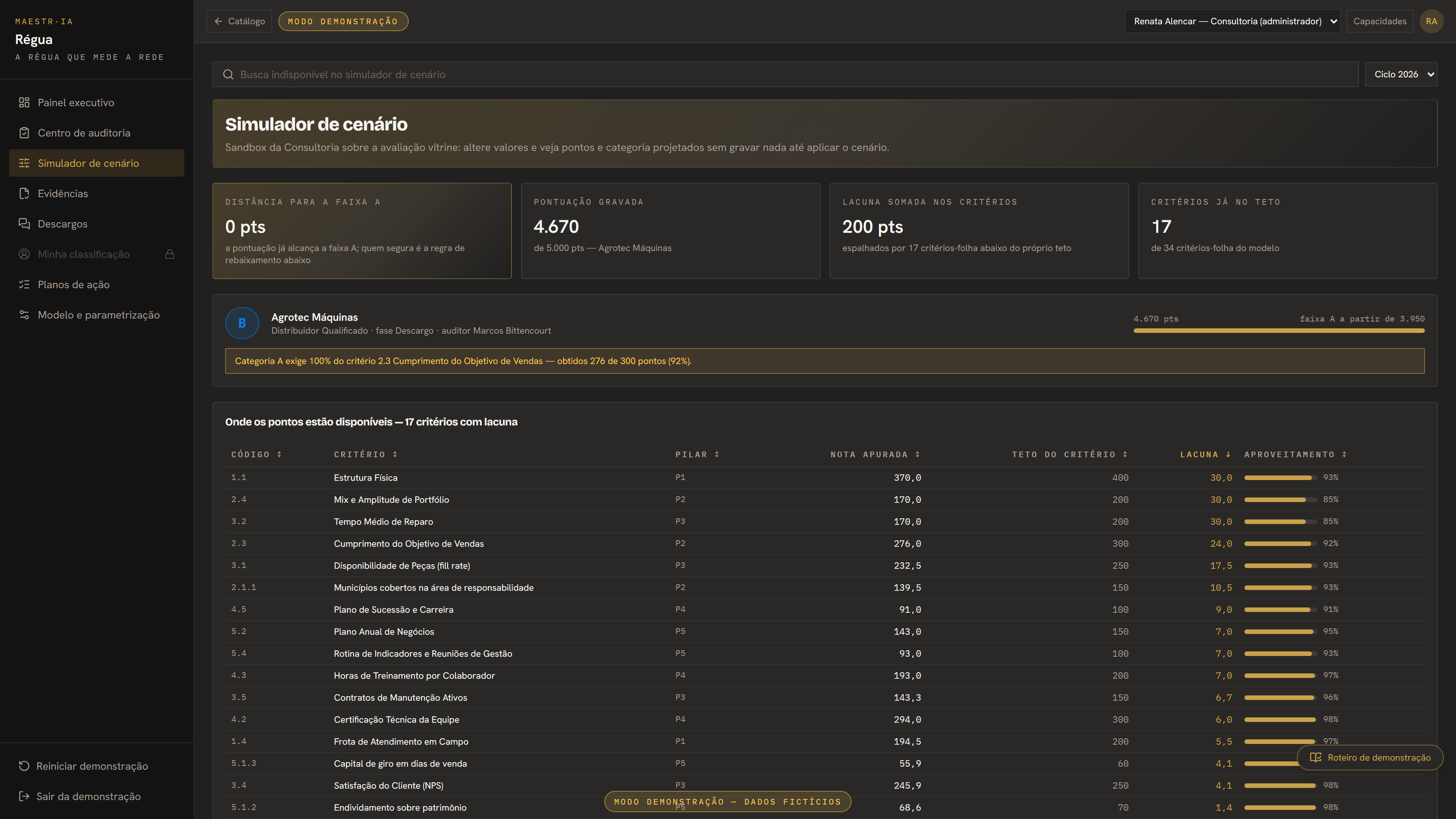Sort table by Código column

click(x=256, y=455)
